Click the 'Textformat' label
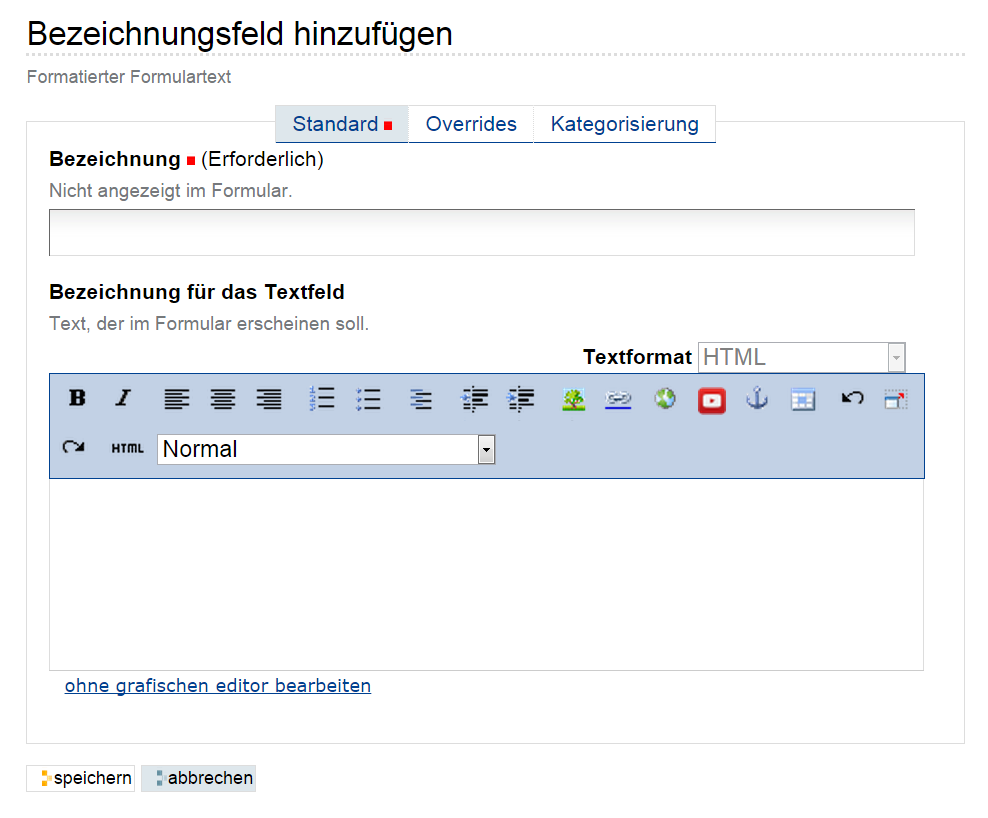This screenshot has width=988, height=818. pos(637,357)
